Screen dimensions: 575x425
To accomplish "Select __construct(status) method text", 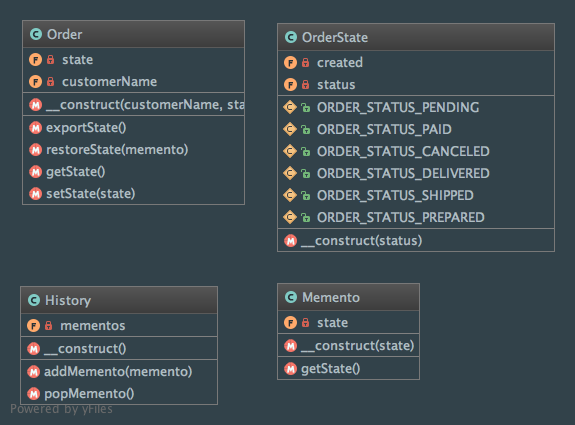I will click(362, 241).
